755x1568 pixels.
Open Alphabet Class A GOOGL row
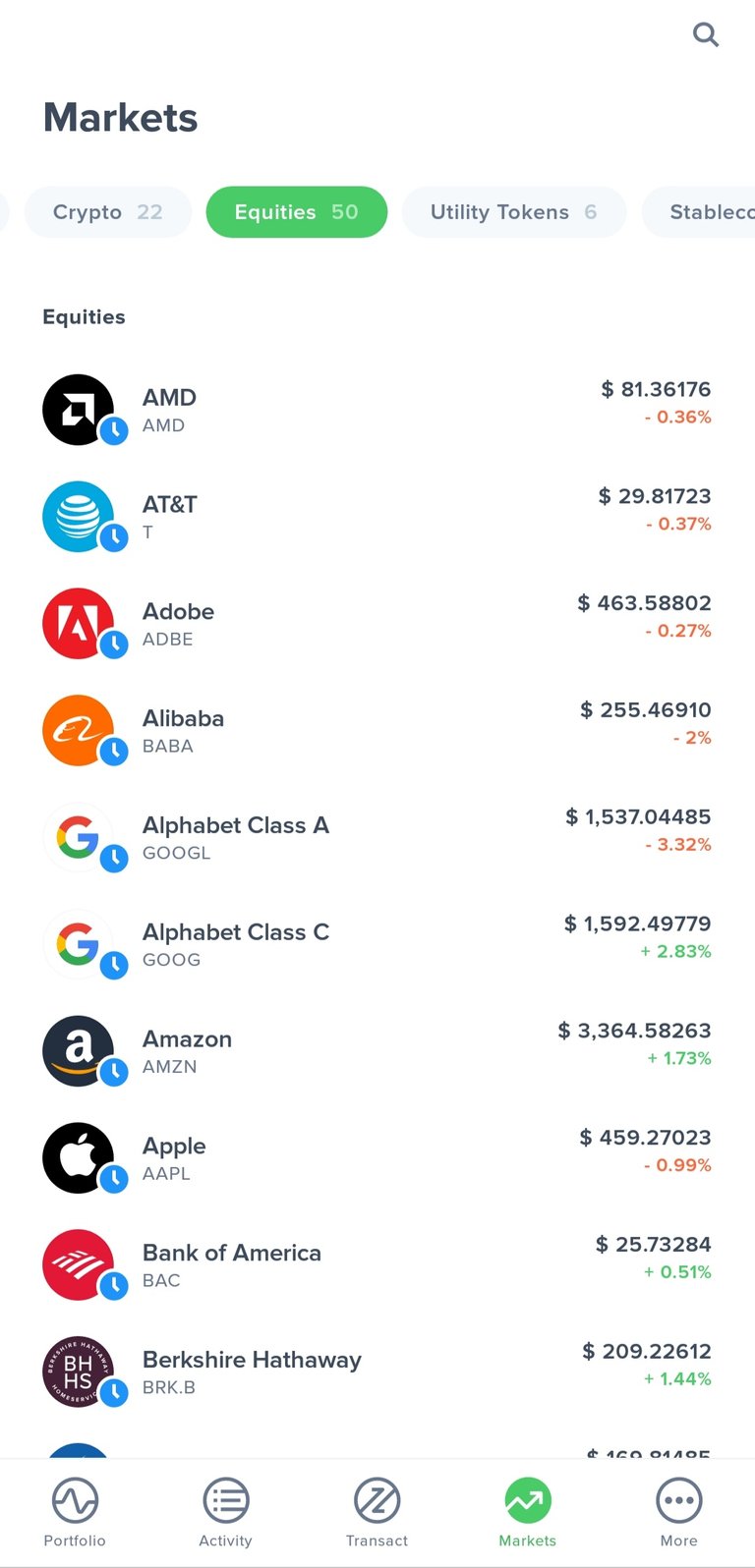(377, 838)
